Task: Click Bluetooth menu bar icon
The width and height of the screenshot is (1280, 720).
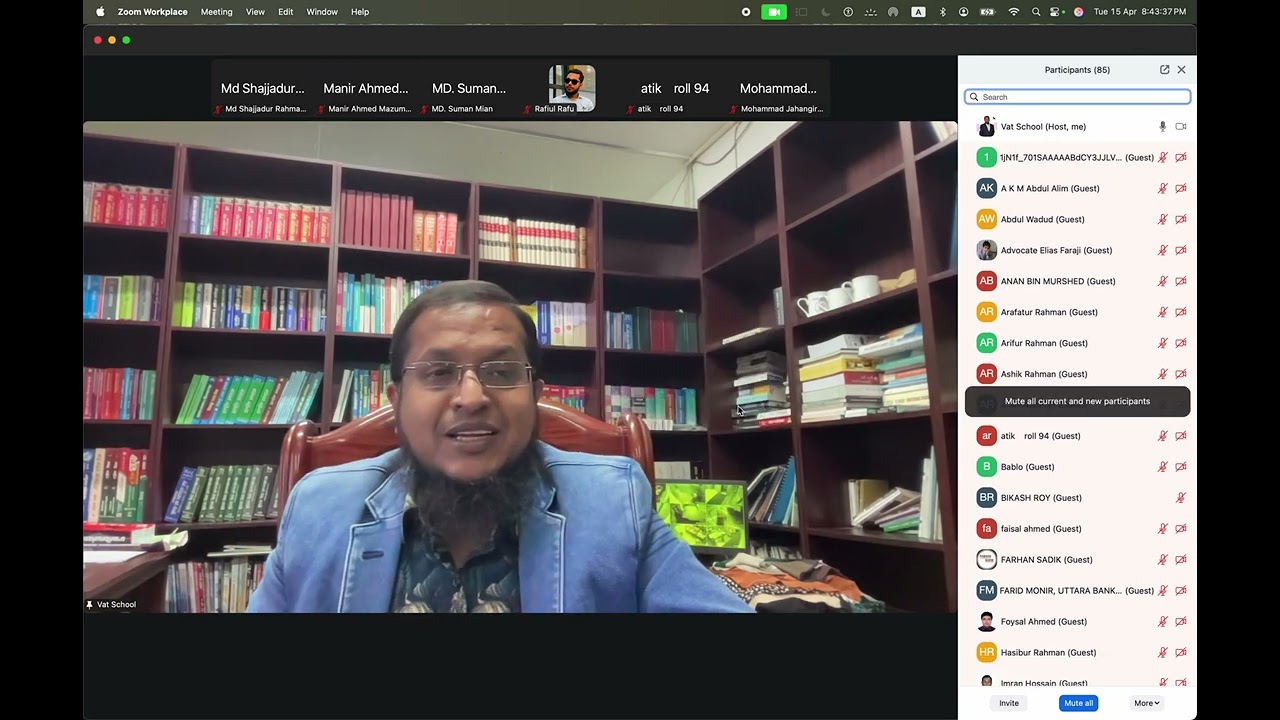Action: coord(942,12)
